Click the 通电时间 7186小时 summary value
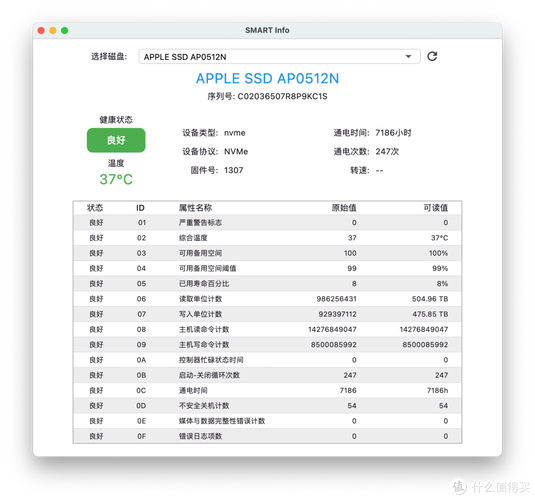This screenshot has width=535, height=500. click(393, 133)
